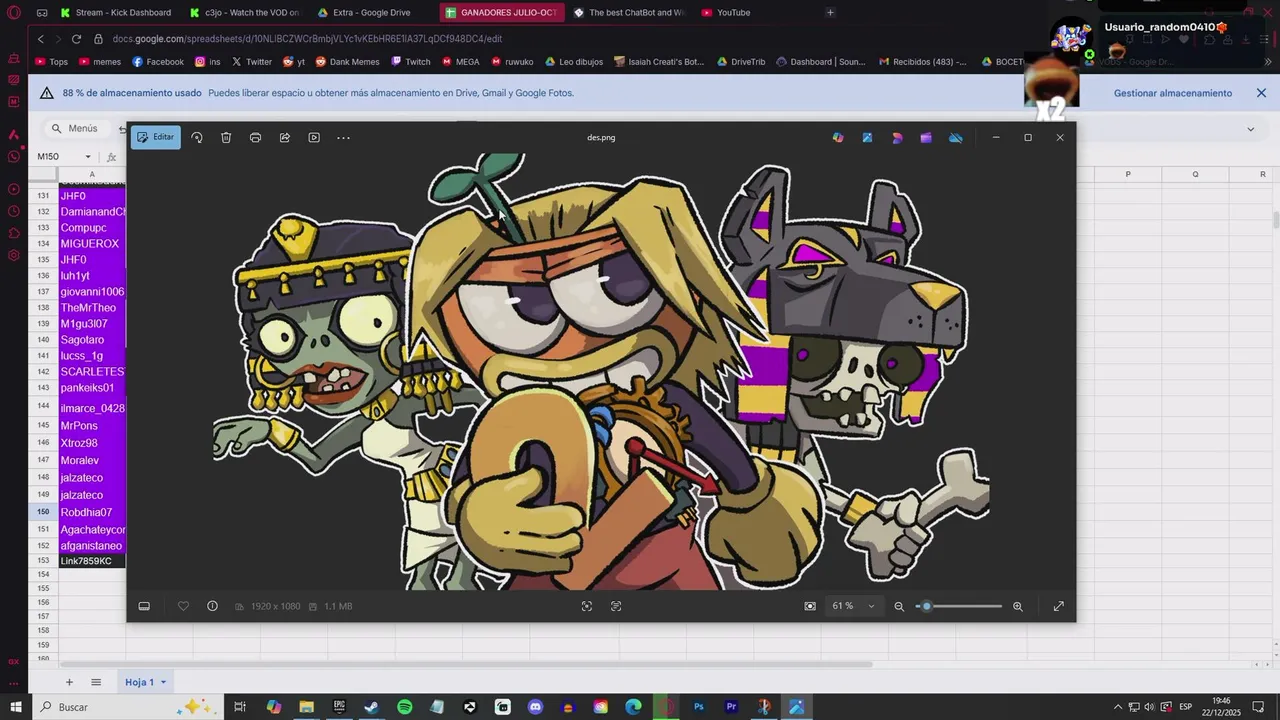Select cell containing MIGUEROX
Viewport: 1280px width, 720px height.
(x=92, y=244)
